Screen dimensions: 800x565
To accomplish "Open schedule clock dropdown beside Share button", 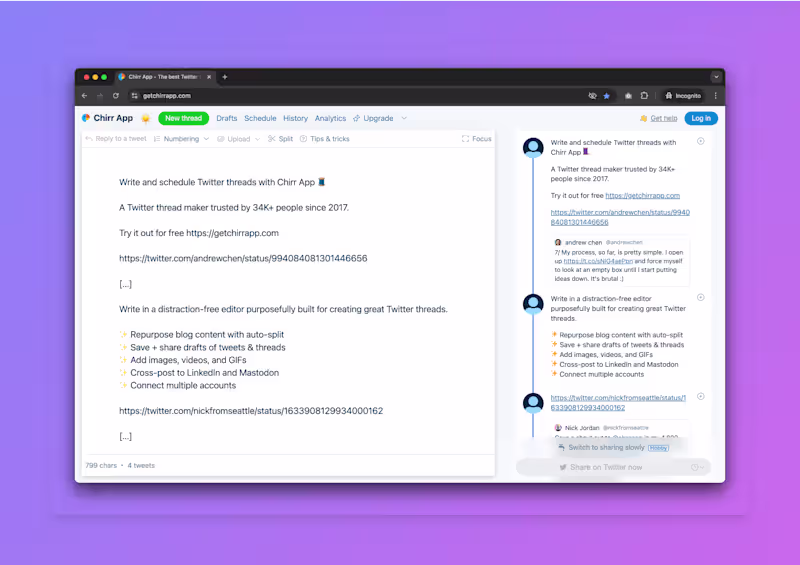I will [697, 468].
